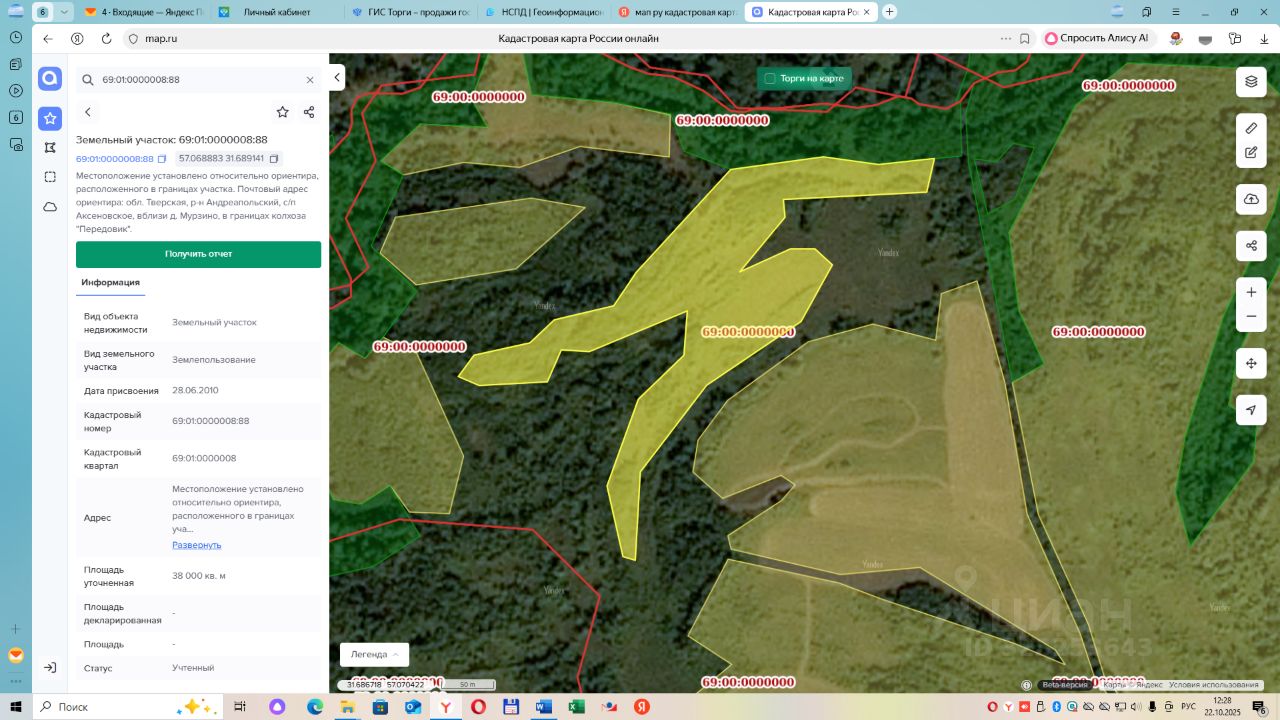Zoom out on the map
Screen dimensions: 1280x720
1251,316
